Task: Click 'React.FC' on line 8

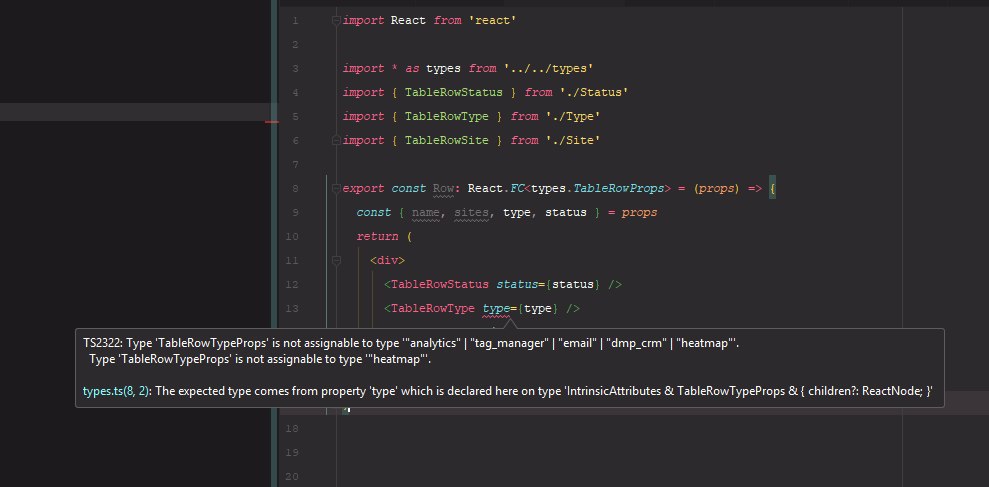Action: point(496,189)
